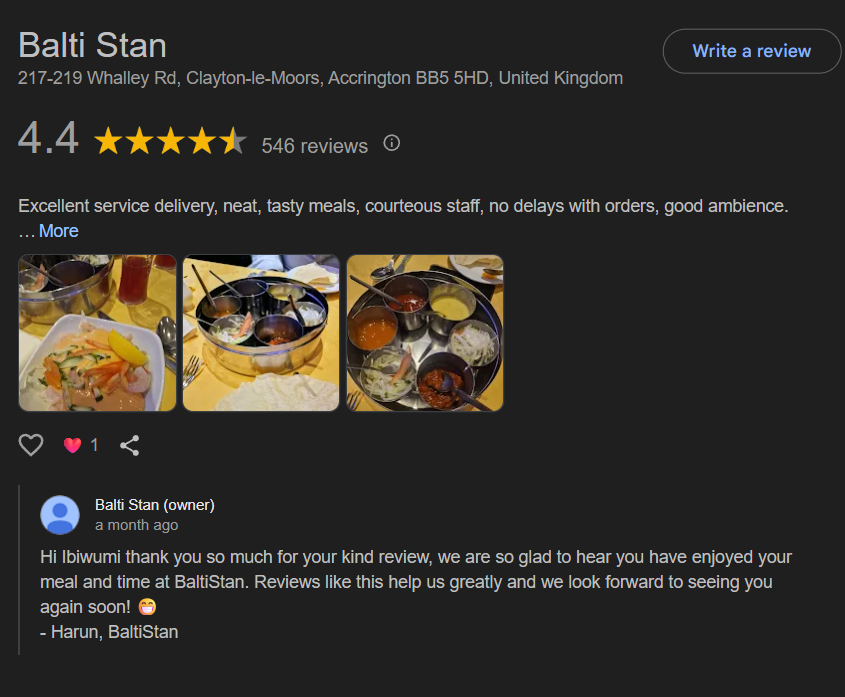Image resolution: width=845 pixels, height=697 pixels.
Task: Click the '- Harun, BaltiStan' signature line
Action: [109, 631]
